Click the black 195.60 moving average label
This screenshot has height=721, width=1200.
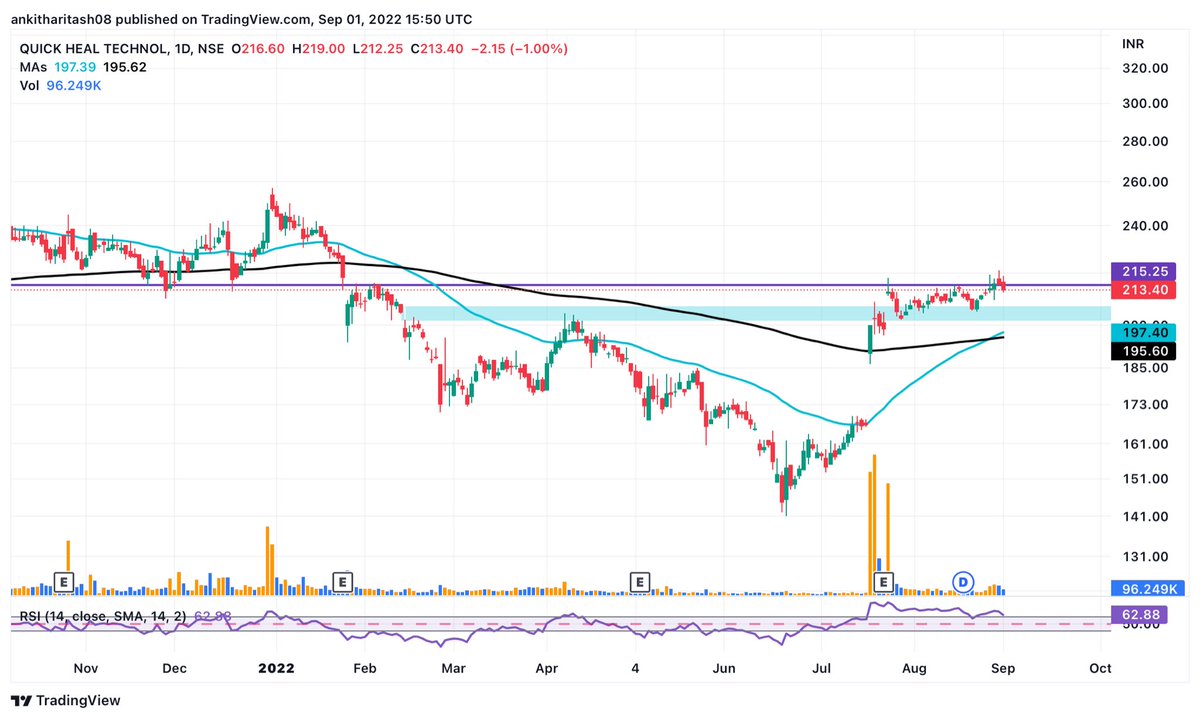[x=1144, y=351]
